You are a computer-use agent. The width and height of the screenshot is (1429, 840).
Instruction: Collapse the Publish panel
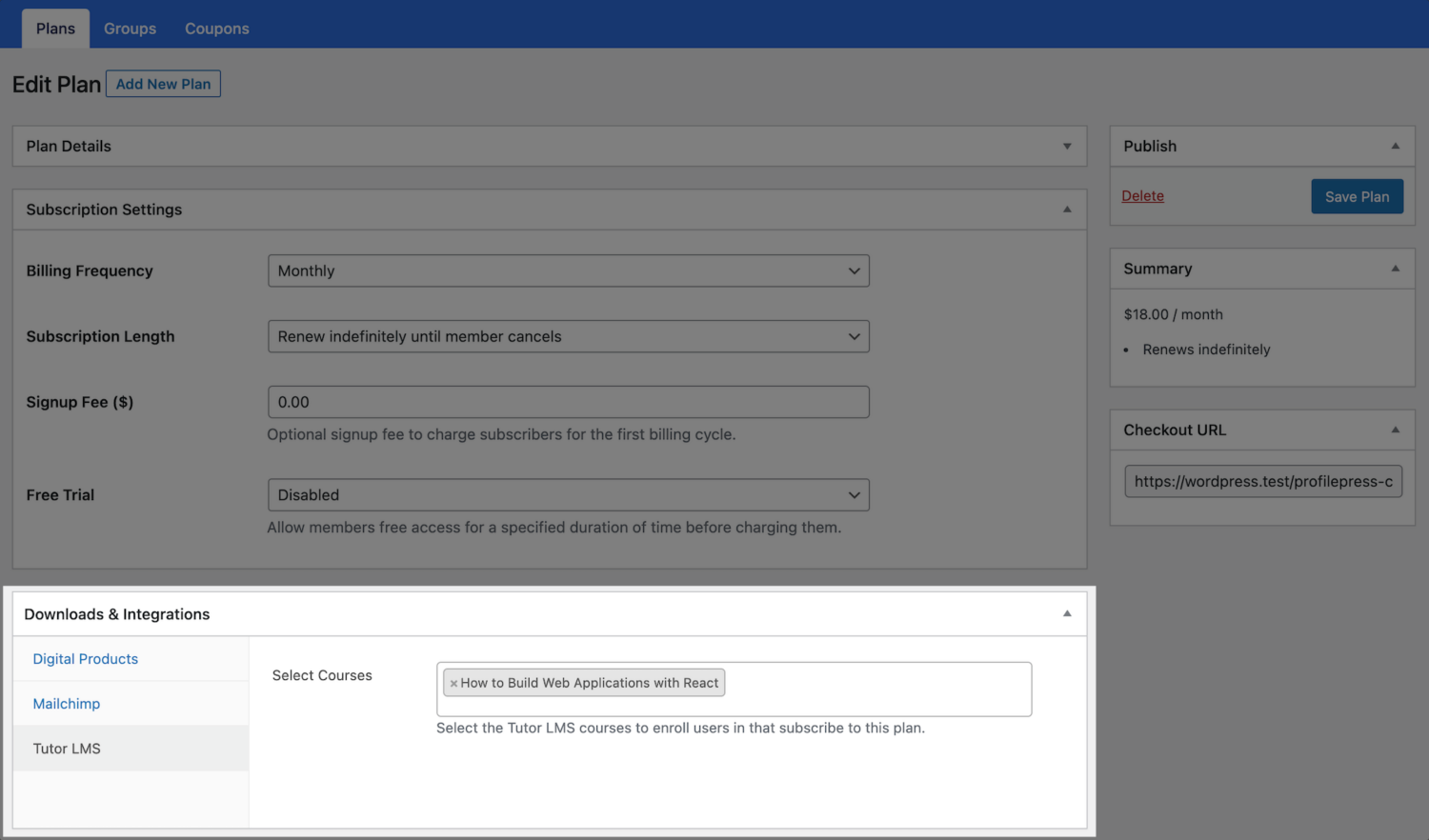click(x=1395, y=147)
